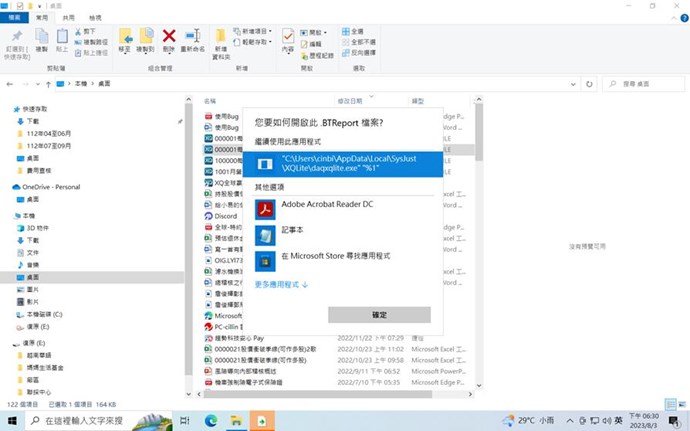Viewport: 690px width, 431px height.
Task: Click 反向選擇 (Invert selection) in ribbon
Action: pos(362,53)
